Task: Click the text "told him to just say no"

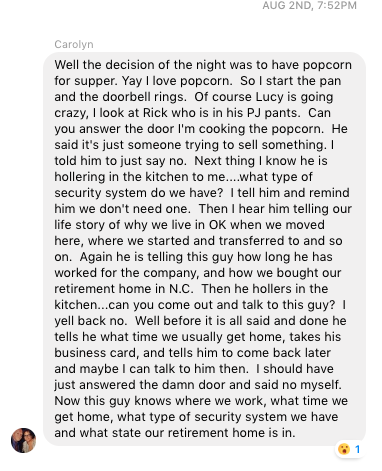Action: pos(120,161)
